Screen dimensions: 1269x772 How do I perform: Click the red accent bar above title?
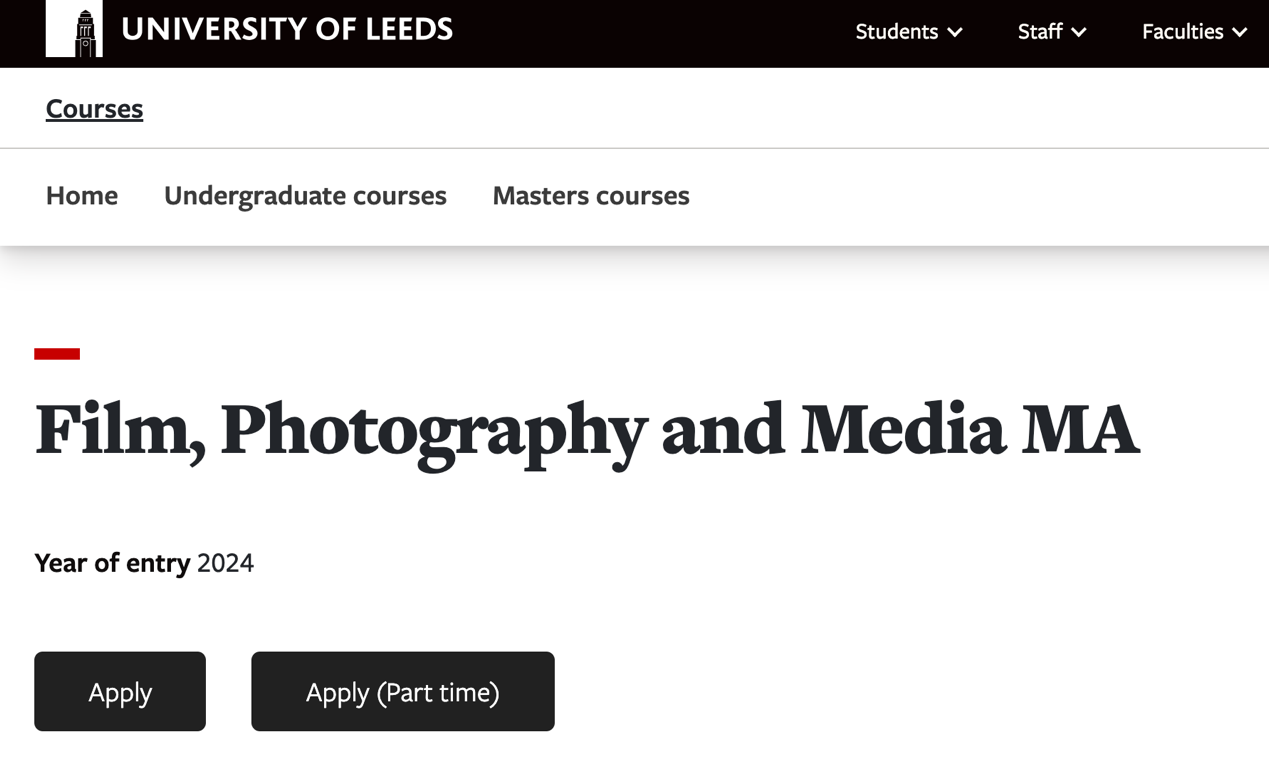[x=57, y=354]
